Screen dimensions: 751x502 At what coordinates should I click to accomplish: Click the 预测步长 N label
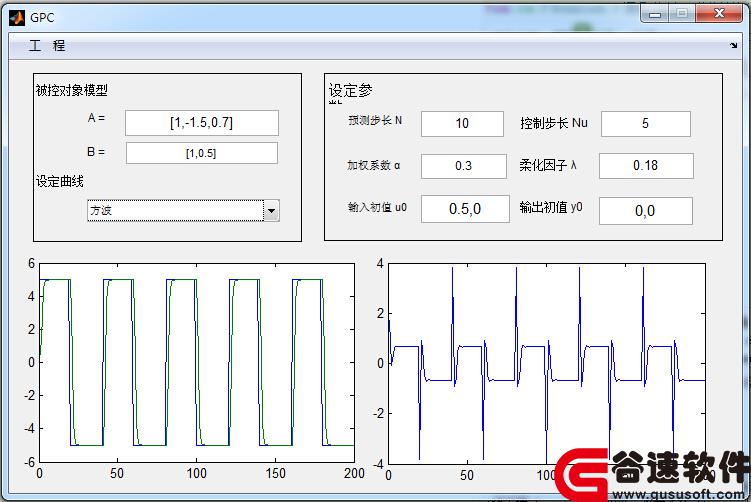click(x=375, y=120)
